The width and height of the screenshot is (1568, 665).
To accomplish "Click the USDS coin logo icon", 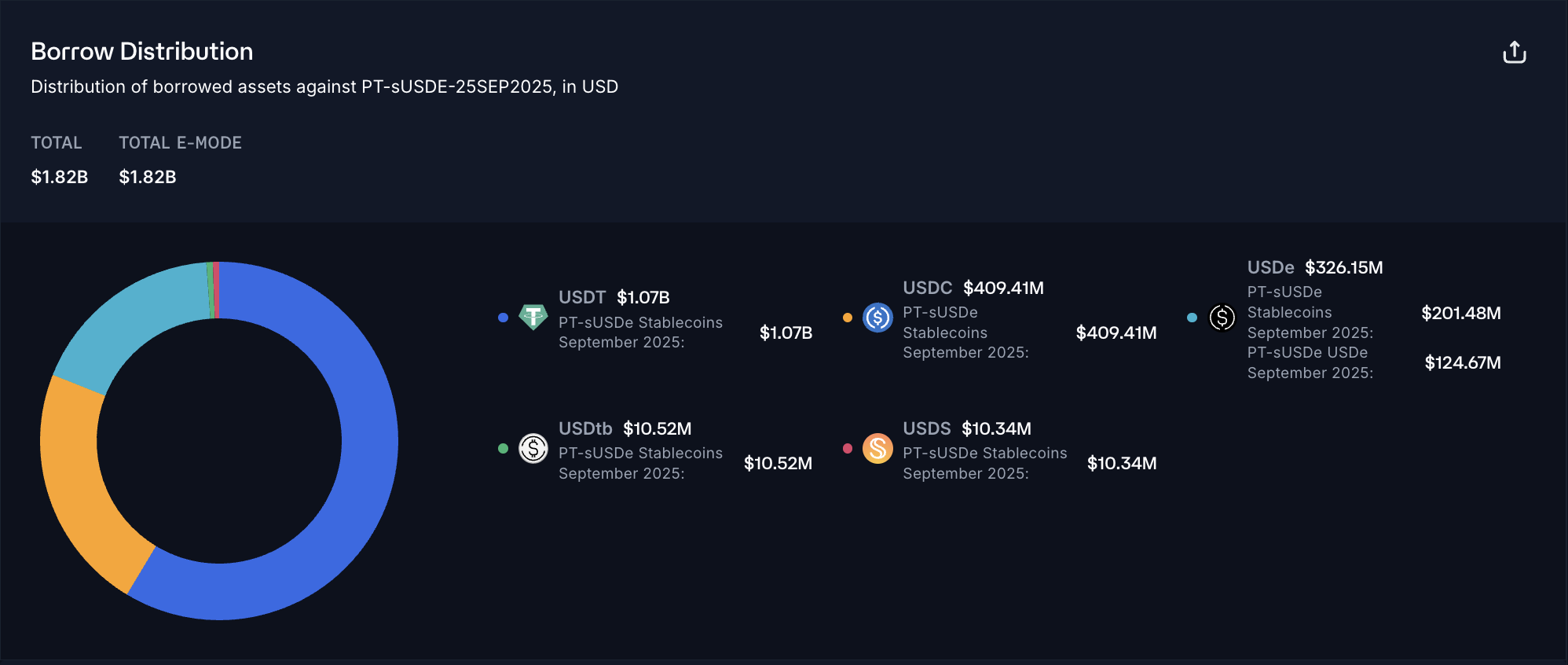I will [x=877, y=449].
